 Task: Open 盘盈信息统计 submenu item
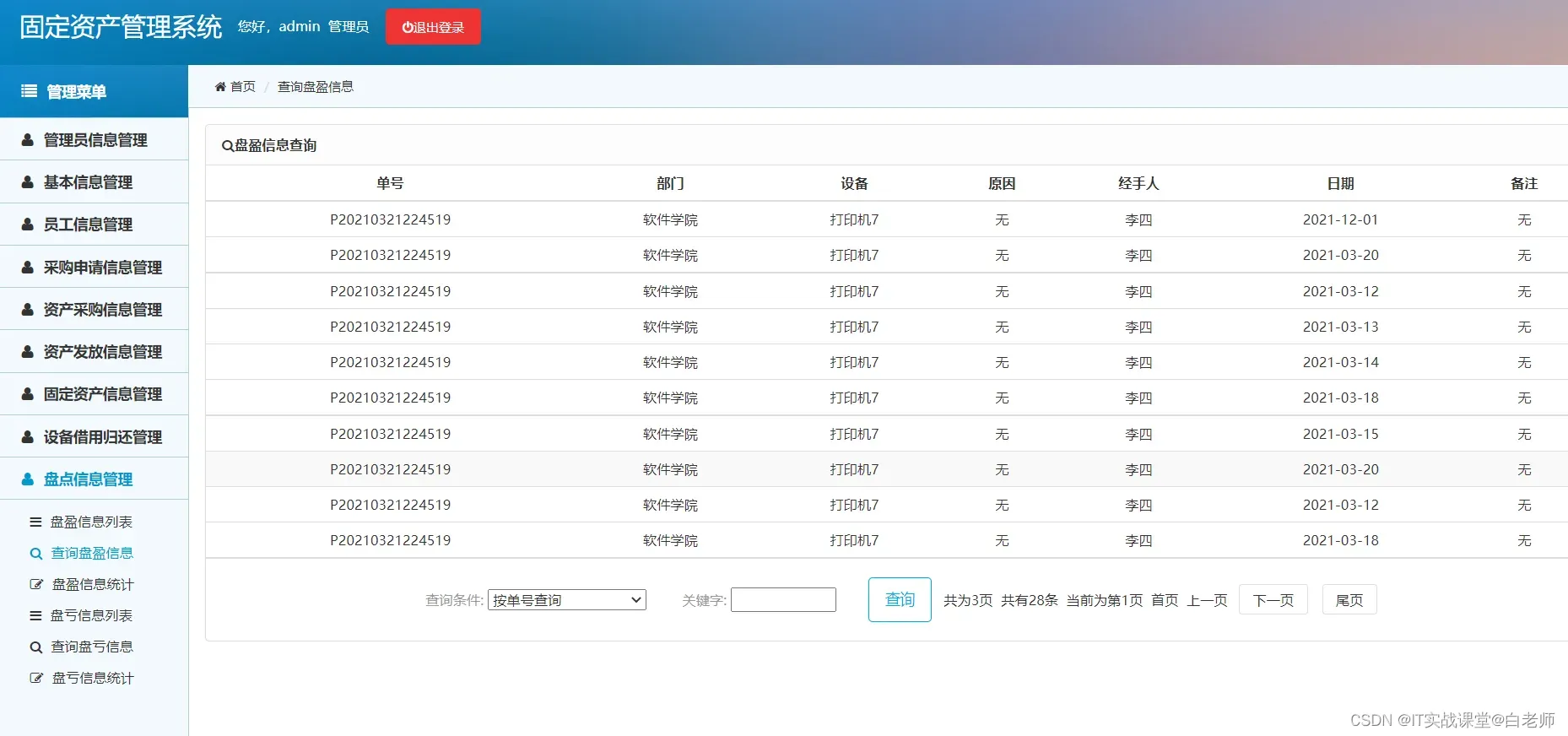[93, 584]
